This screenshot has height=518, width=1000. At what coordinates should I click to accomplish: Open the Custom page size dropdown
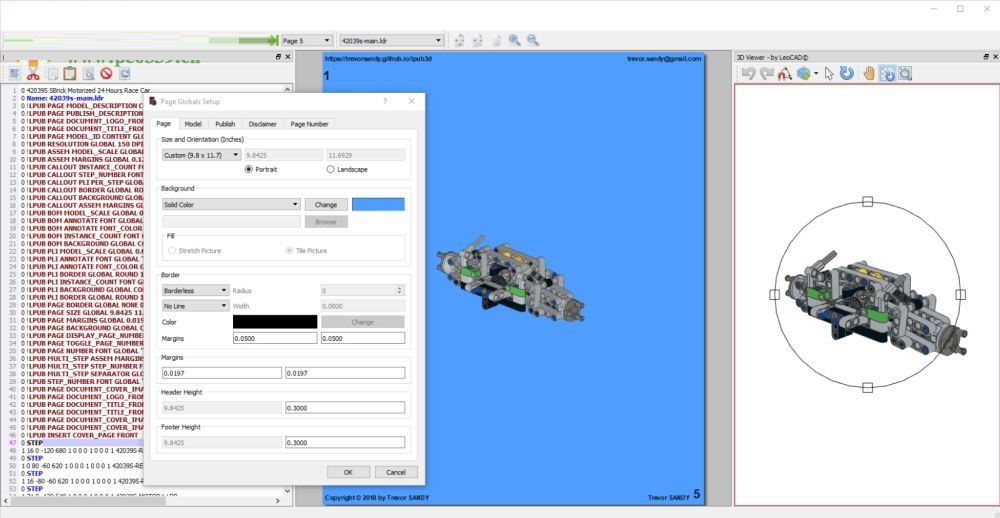pos(201,155)
